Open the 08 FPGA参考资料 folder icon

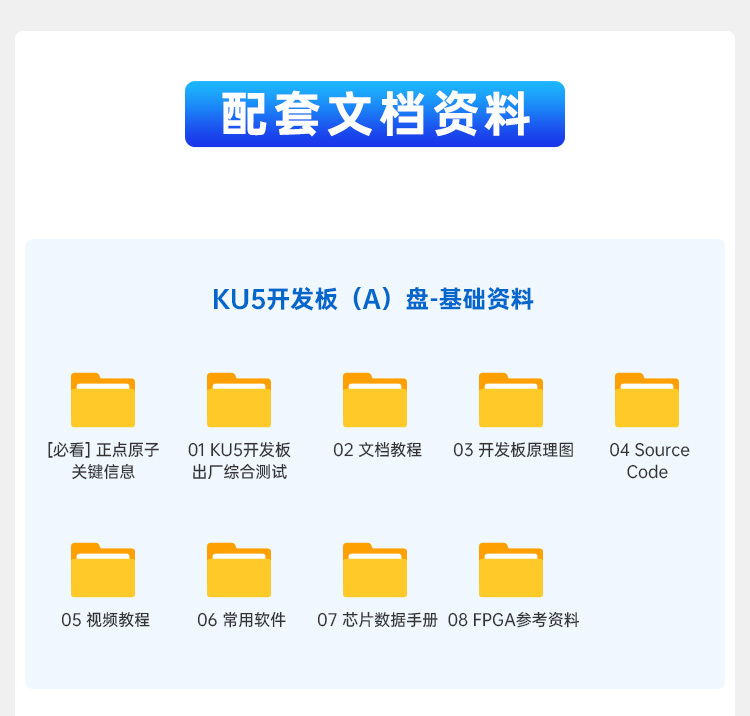[511, 570]
